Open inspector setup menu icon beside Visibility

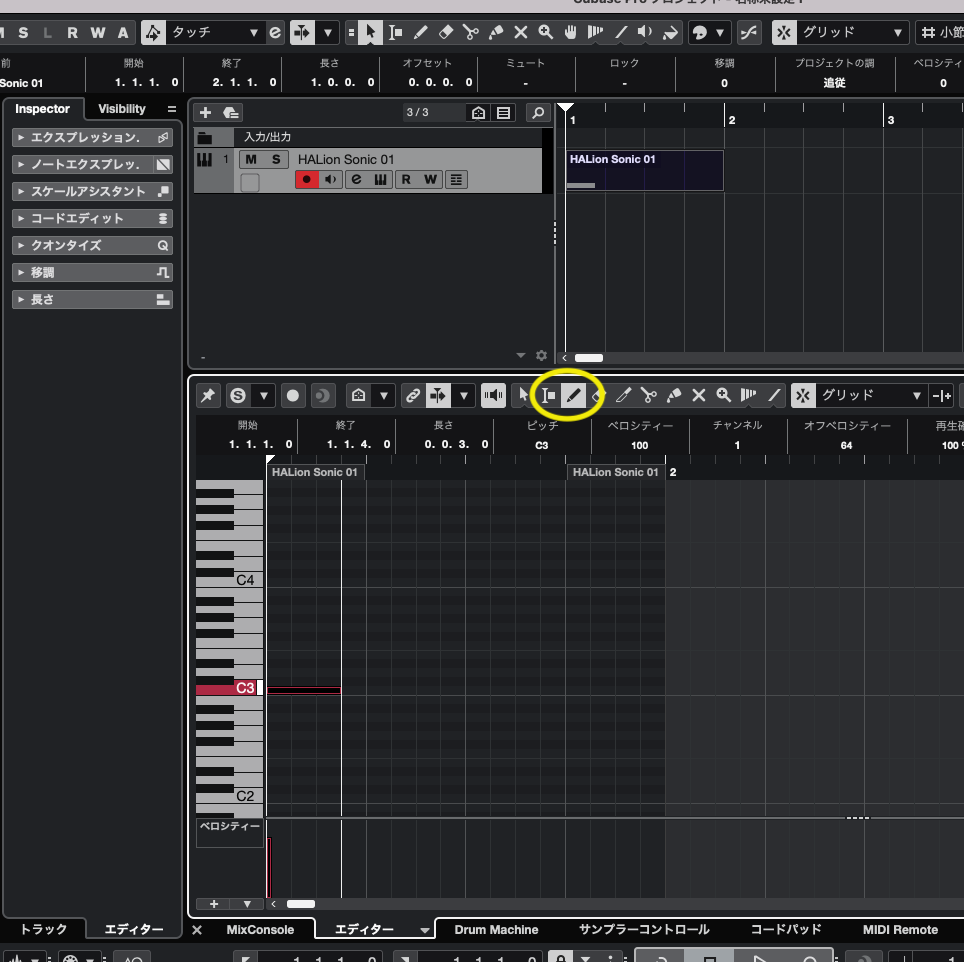[x=172, y=109]
